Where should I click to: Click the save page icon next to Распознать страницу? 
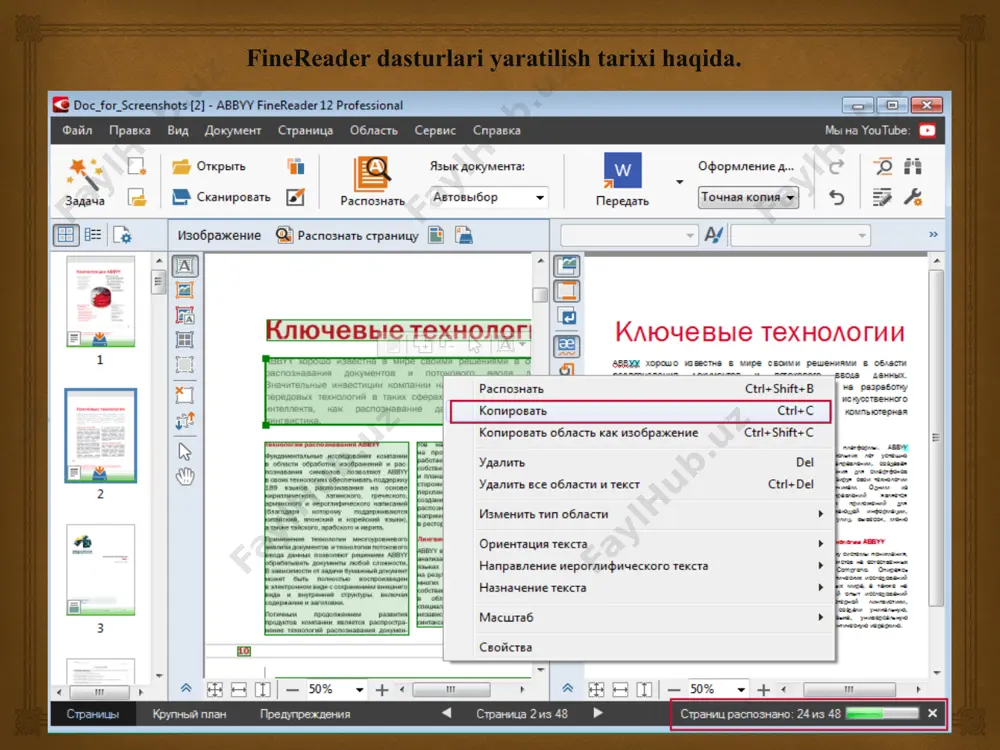(464, 235)
